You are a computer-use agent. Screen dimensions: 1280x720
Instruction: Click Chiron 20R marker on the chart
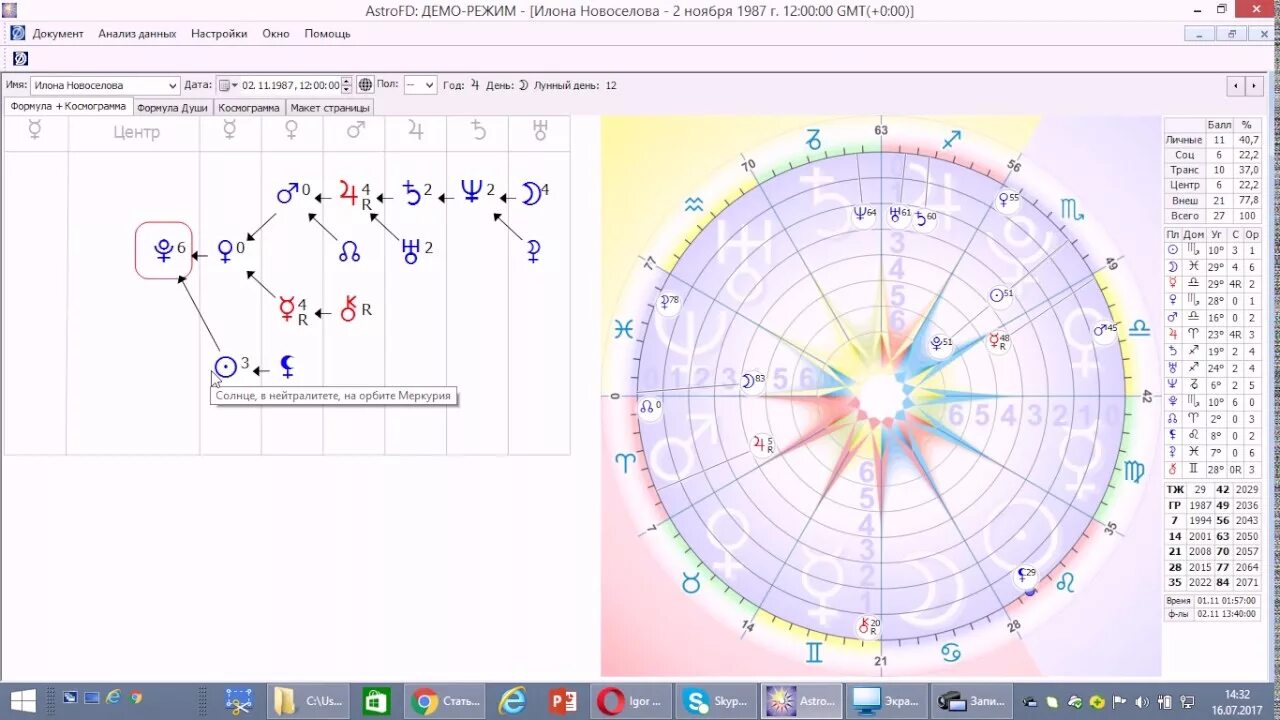(x=868, y=626)
